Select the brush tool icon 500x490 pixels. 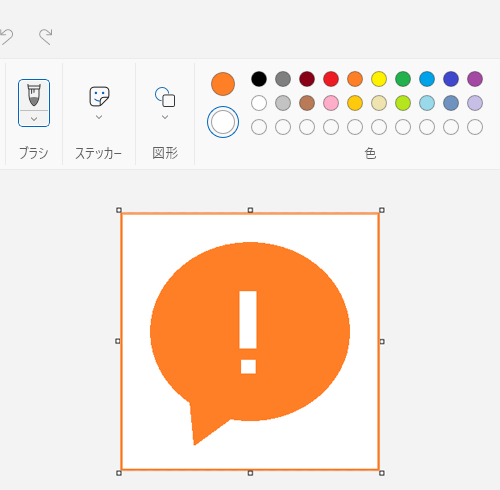pos(34,95)
